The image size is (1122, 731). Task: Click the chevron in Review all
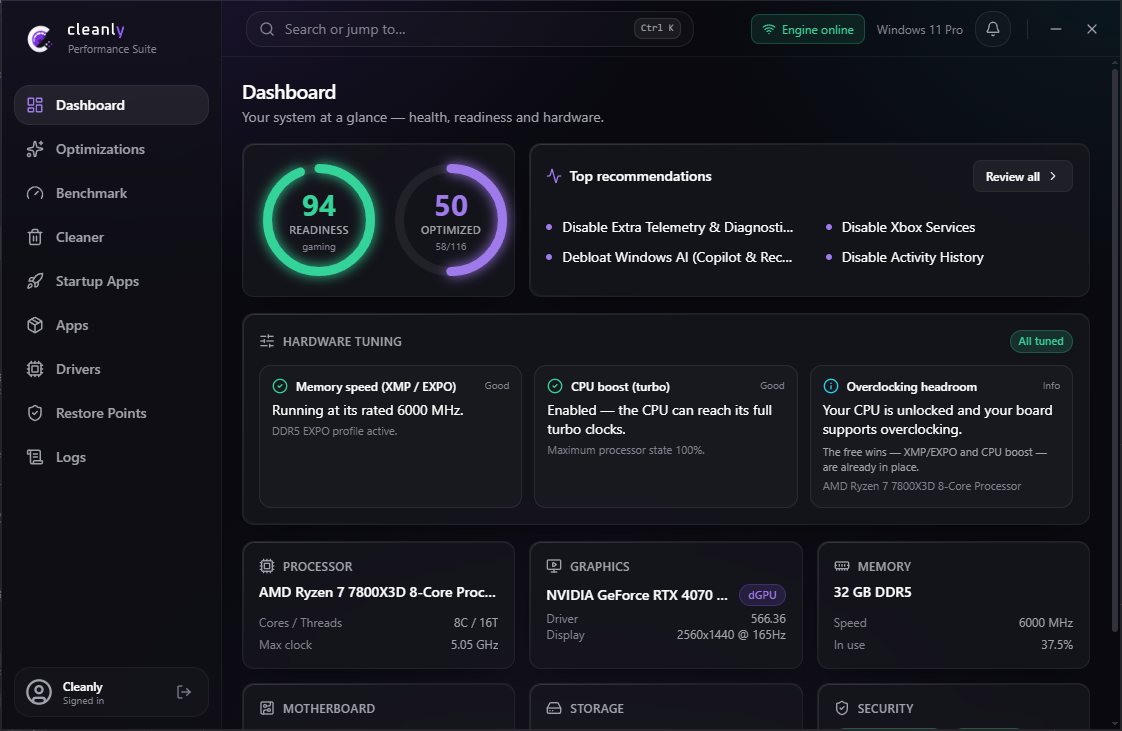coord(1053,176)
